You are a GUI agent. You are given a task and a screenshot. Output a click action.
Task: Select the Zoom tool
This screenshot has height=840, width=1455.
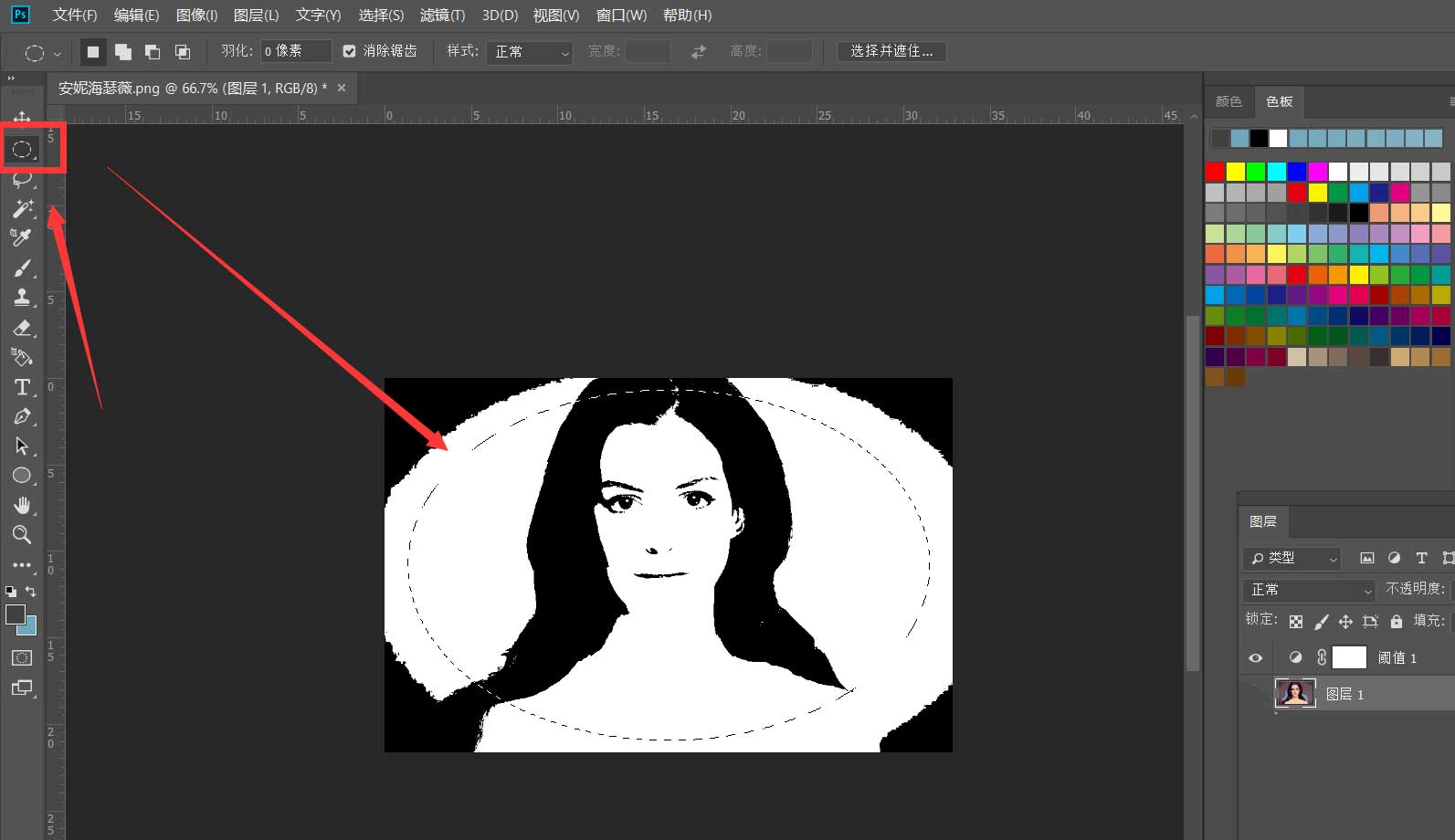click(22, 535)
